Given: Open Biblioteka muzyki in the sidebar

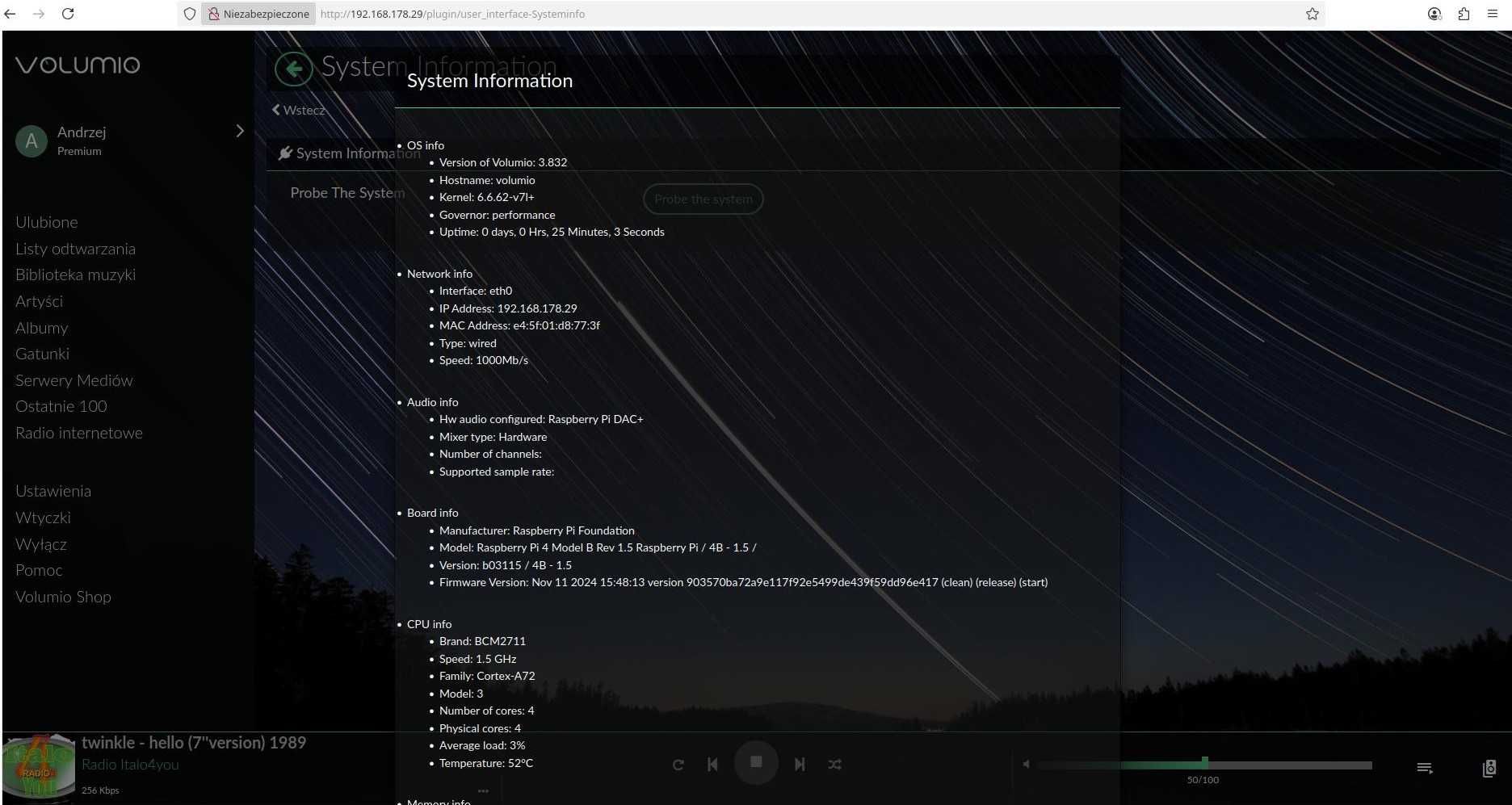Looking at the screenshot, I should click(x=75, y=275).
